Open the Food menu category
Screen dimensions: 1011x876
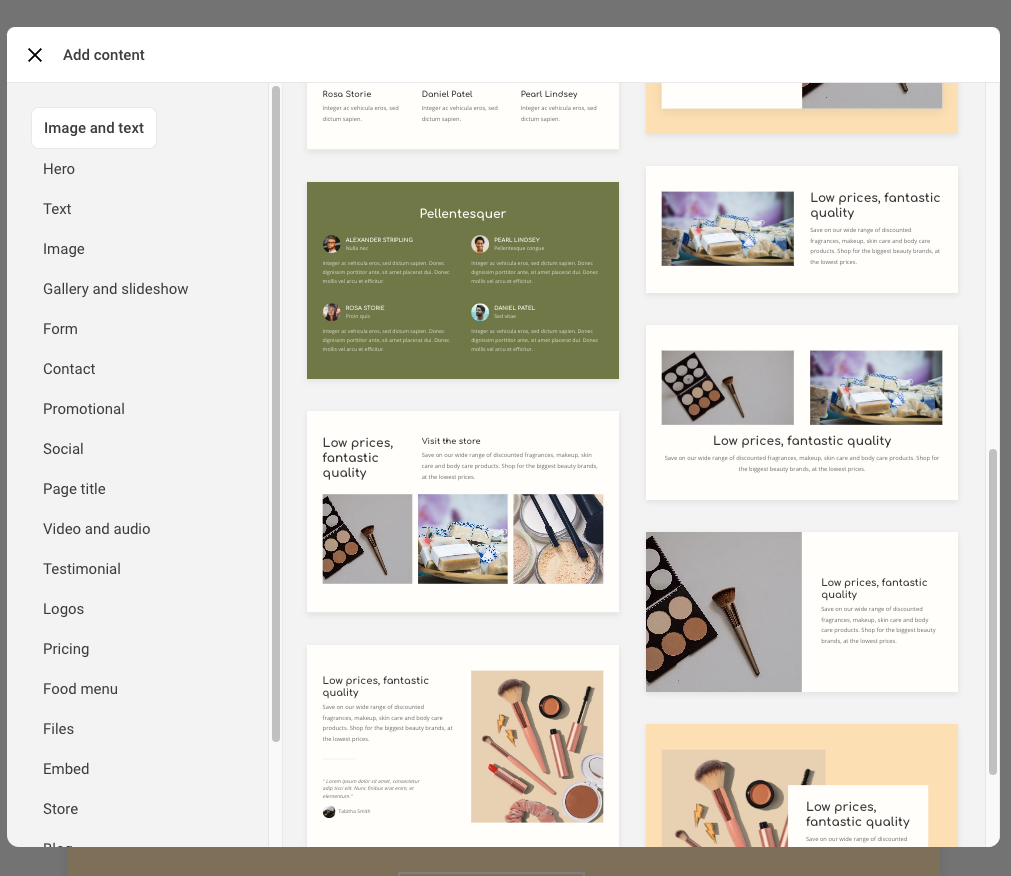pos(80,688)
